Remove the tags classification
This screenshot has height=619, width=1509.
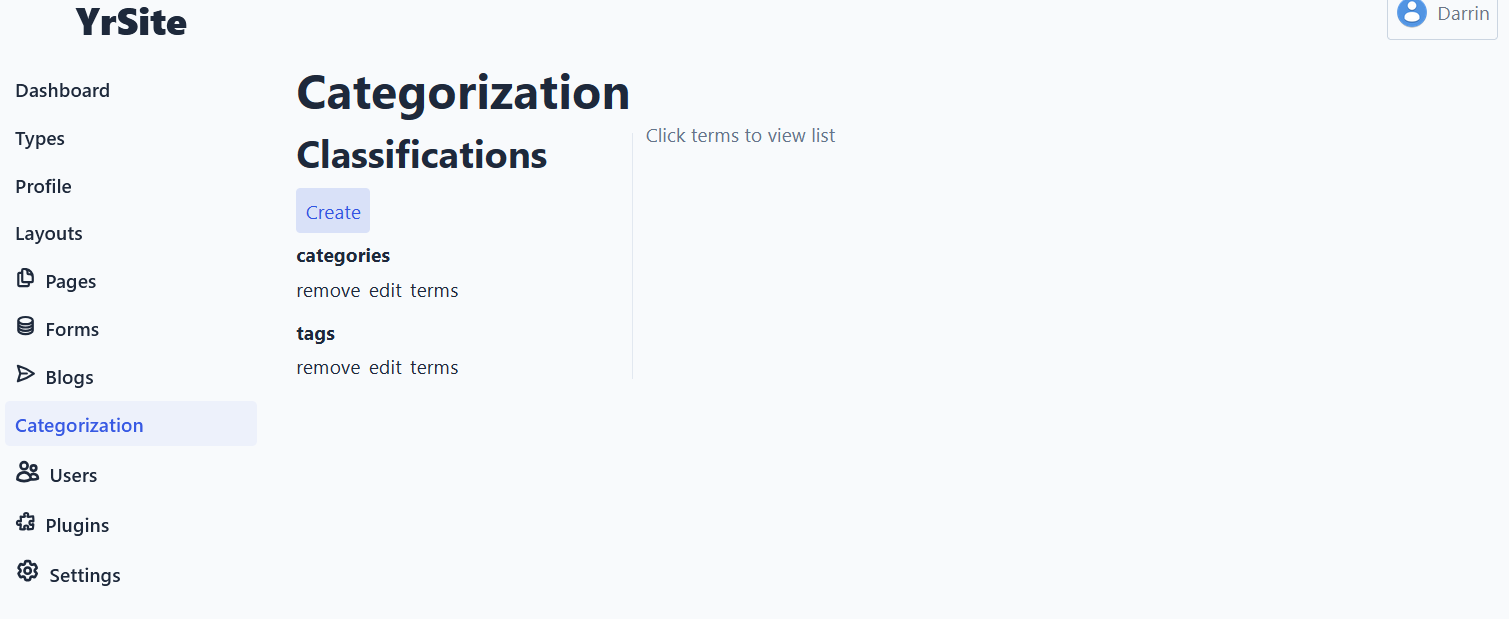[328, 368]
